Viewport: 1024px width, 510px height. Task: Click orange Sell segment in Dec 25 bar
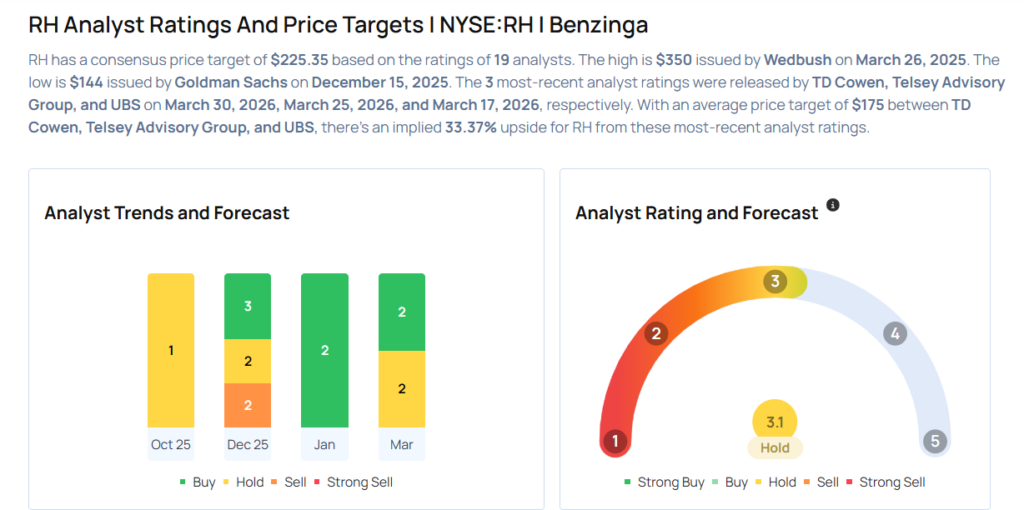point(247,405)
